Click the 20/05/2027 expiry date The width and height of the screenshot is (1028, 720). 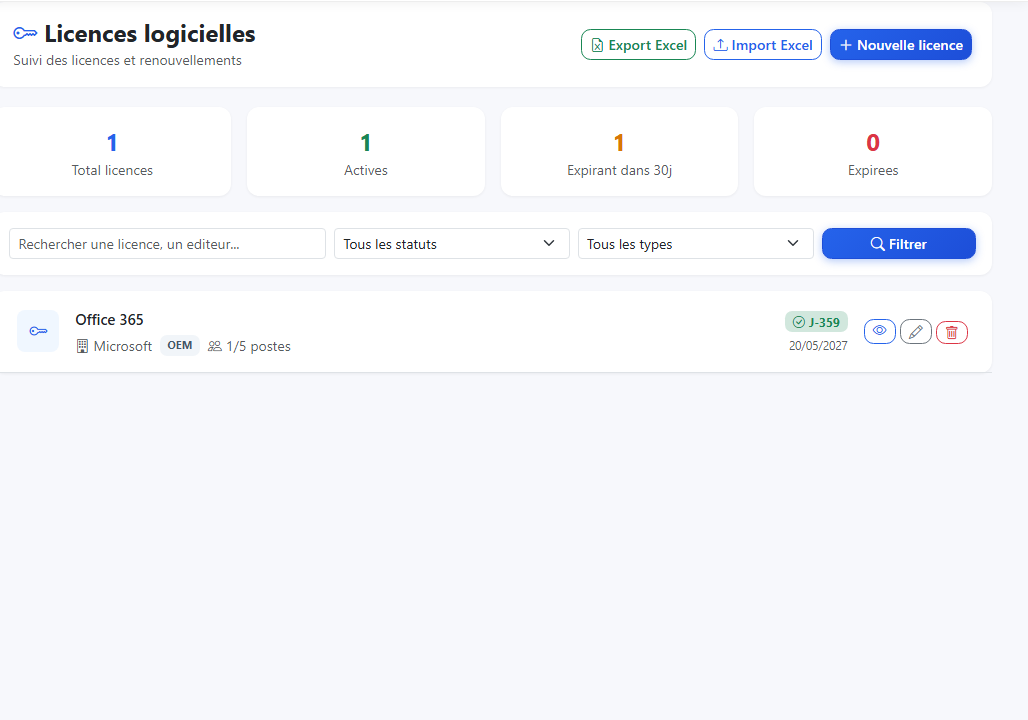pos(818,346)
